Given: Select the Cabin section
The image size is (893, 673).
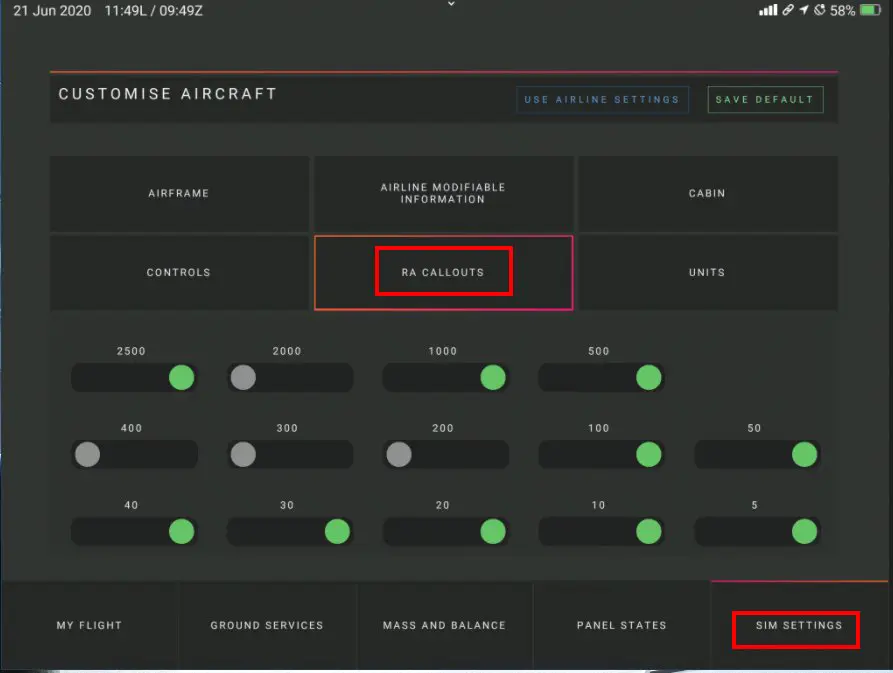Looking at the screenshot, I should [707, 194].
